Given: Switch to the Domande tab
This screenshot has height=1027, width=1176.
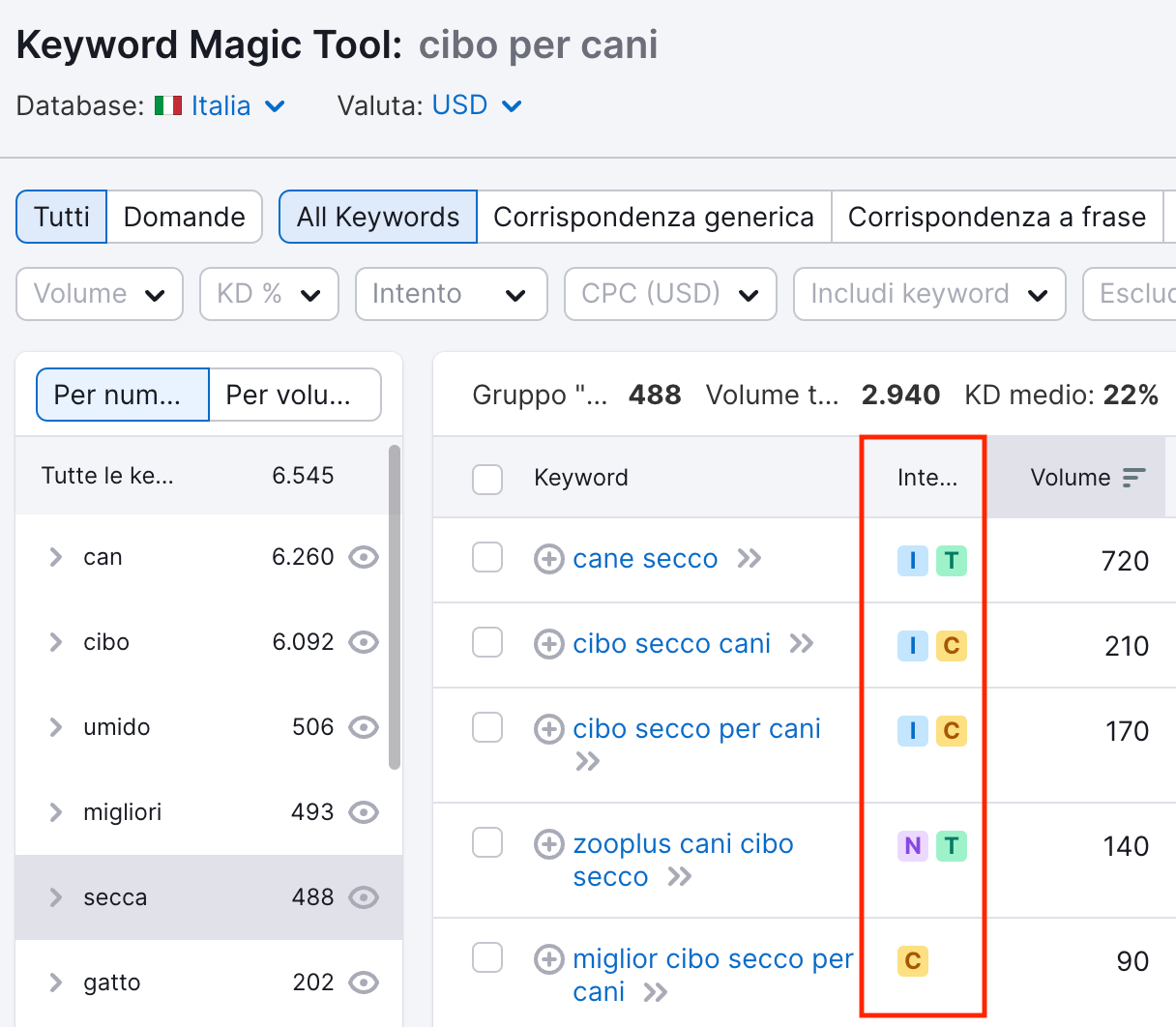Looking at the screenshot, I should [184, 217].
